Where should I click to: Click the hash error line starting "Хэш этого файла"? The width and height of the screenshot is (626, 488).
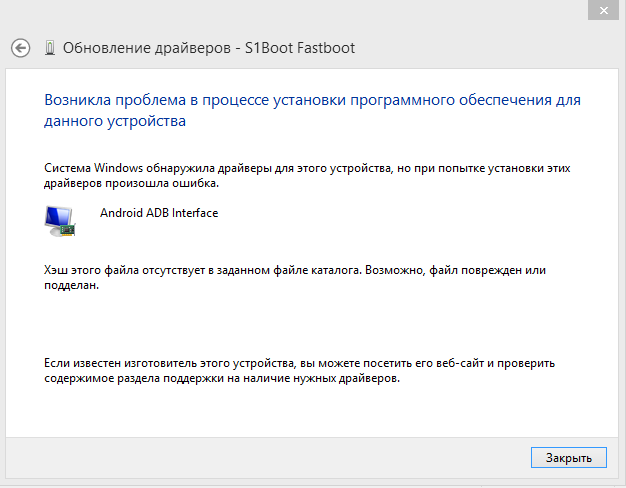tap(295, 270)
